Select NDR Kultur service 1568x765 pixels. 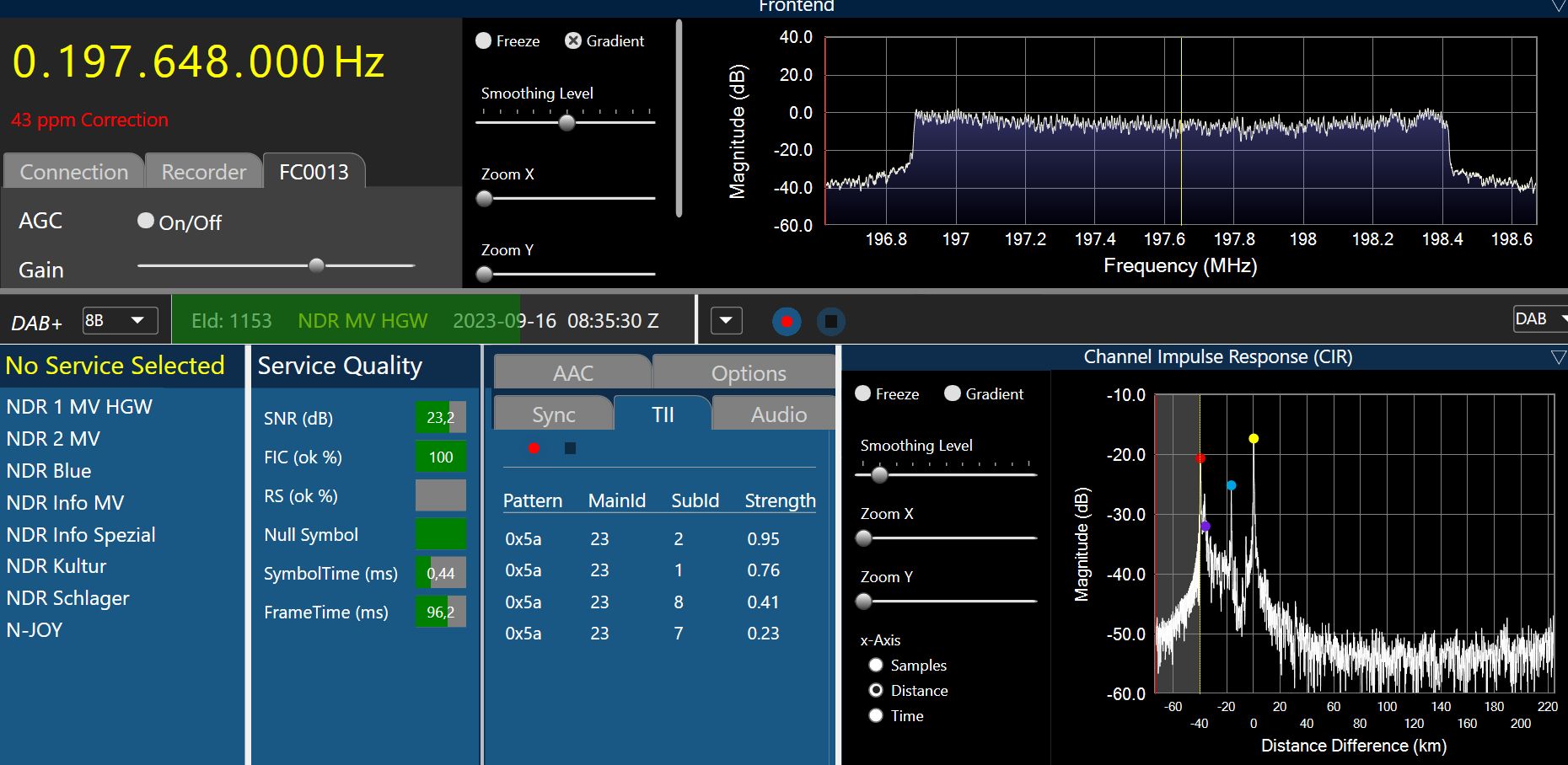coord(56,566)
